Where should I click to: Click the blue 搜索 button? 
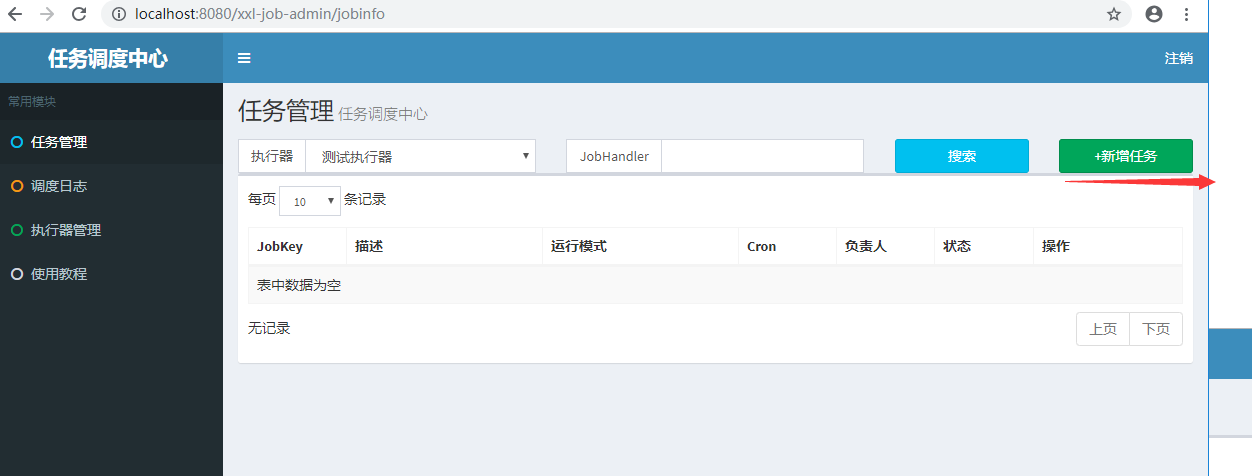tap(962, 156)
